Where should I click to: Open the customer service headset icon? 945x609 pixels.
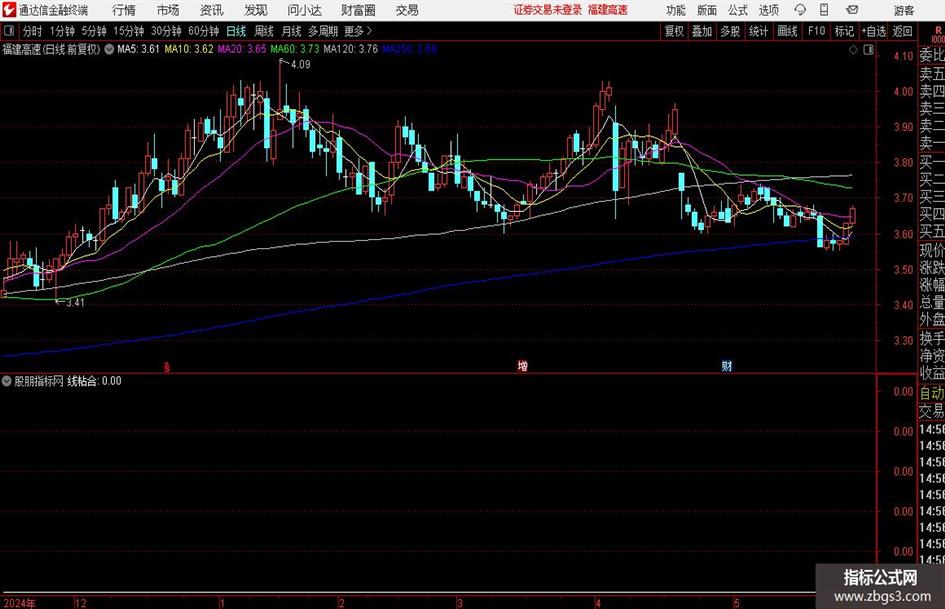point(800,10)
